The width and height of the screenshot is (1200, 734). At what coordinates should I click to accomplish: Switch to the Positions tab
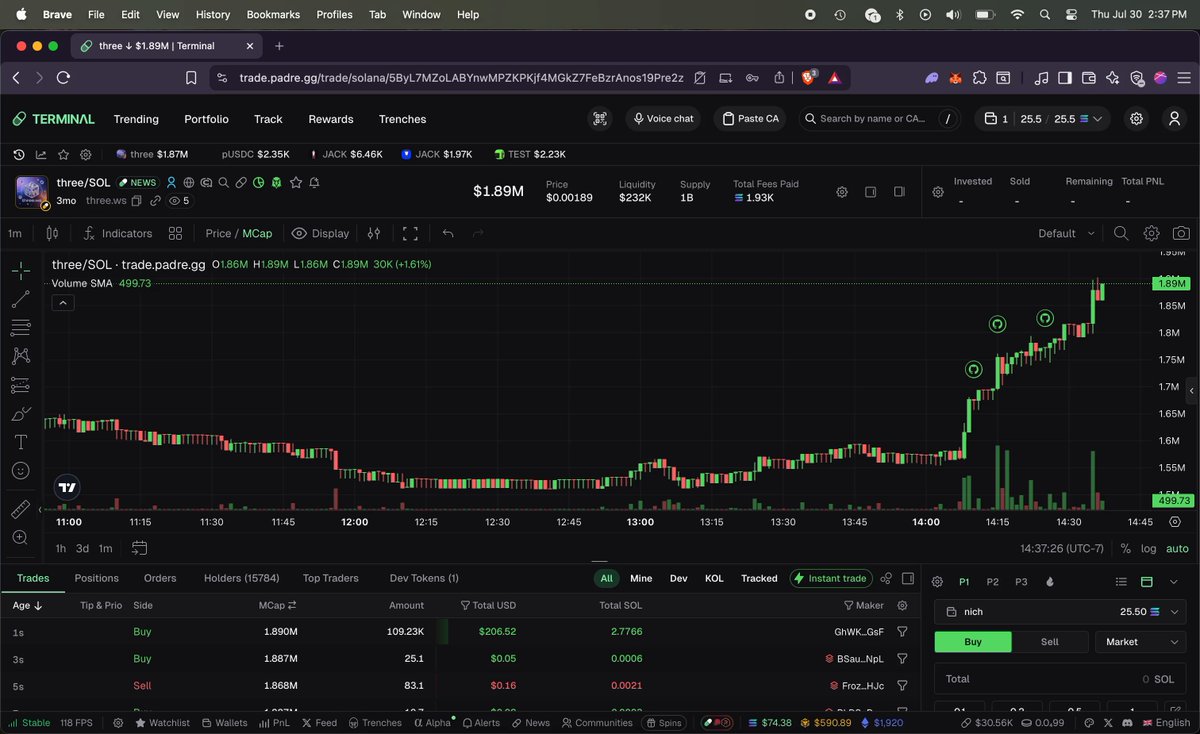click(97, 578)
